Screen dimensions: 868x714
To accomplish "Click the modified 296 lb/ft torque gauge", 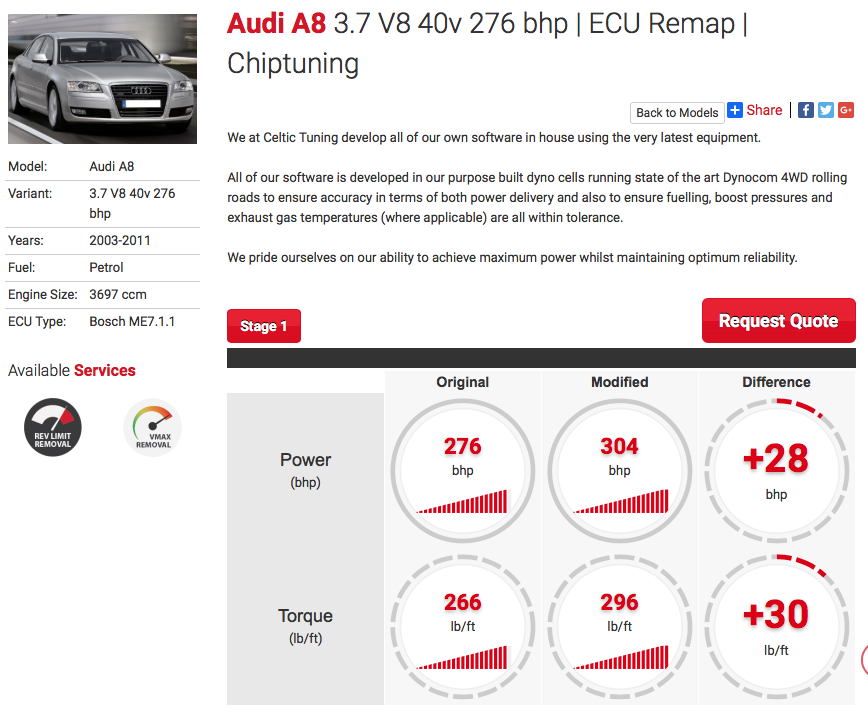I will pyautogui.click(x=619, y=627).
